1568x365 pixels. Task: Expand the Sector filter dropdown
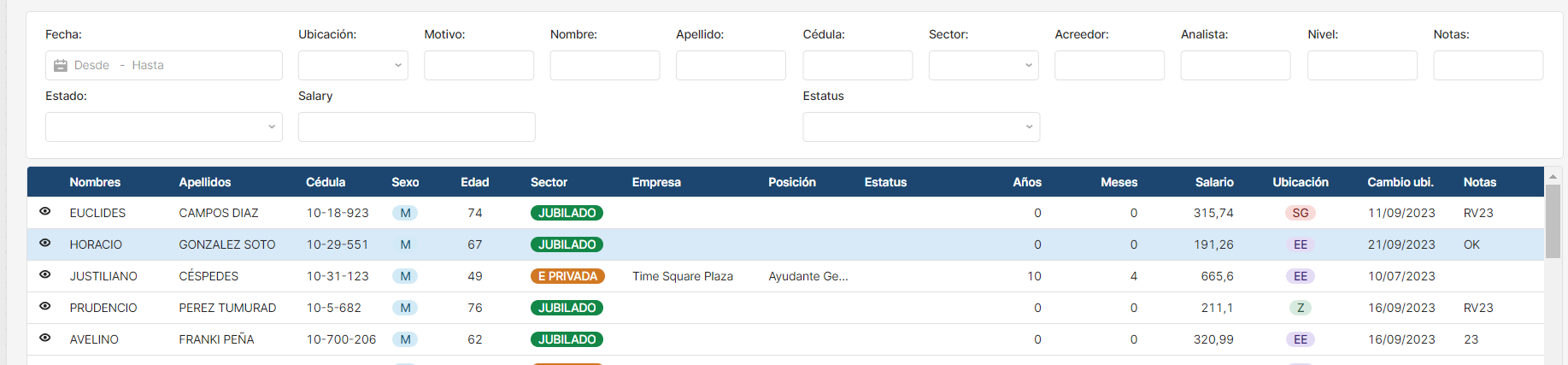click(x=984, y=65)
